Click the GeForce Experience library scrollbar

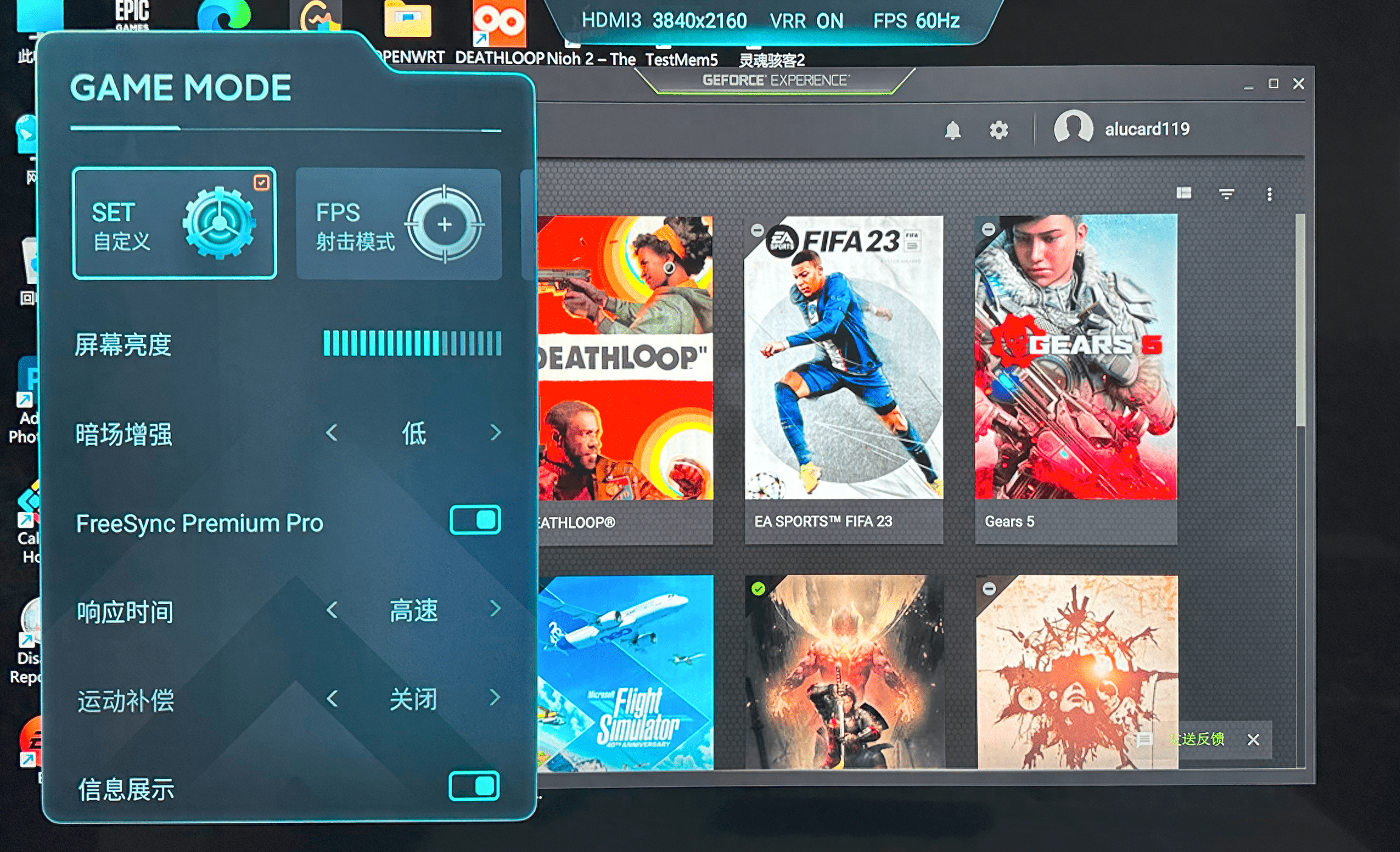1301,319
